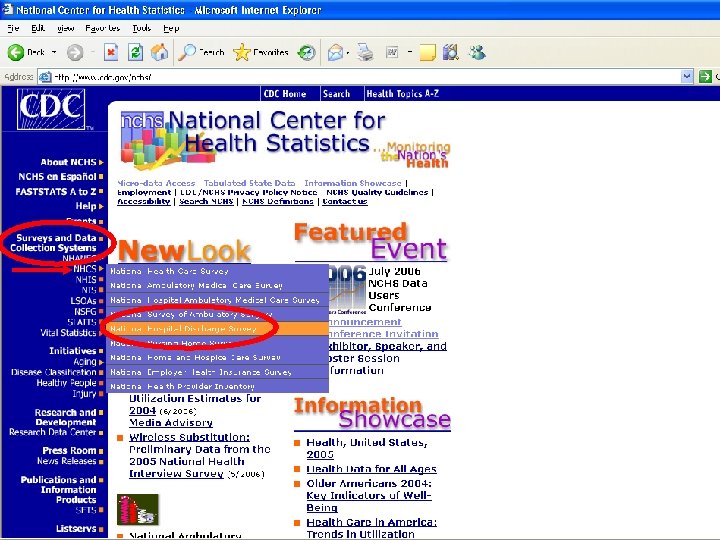The height and width of the screenshot is (540, 720).
Task: Click the Listservs sidebar link
Action: (76, 529)
